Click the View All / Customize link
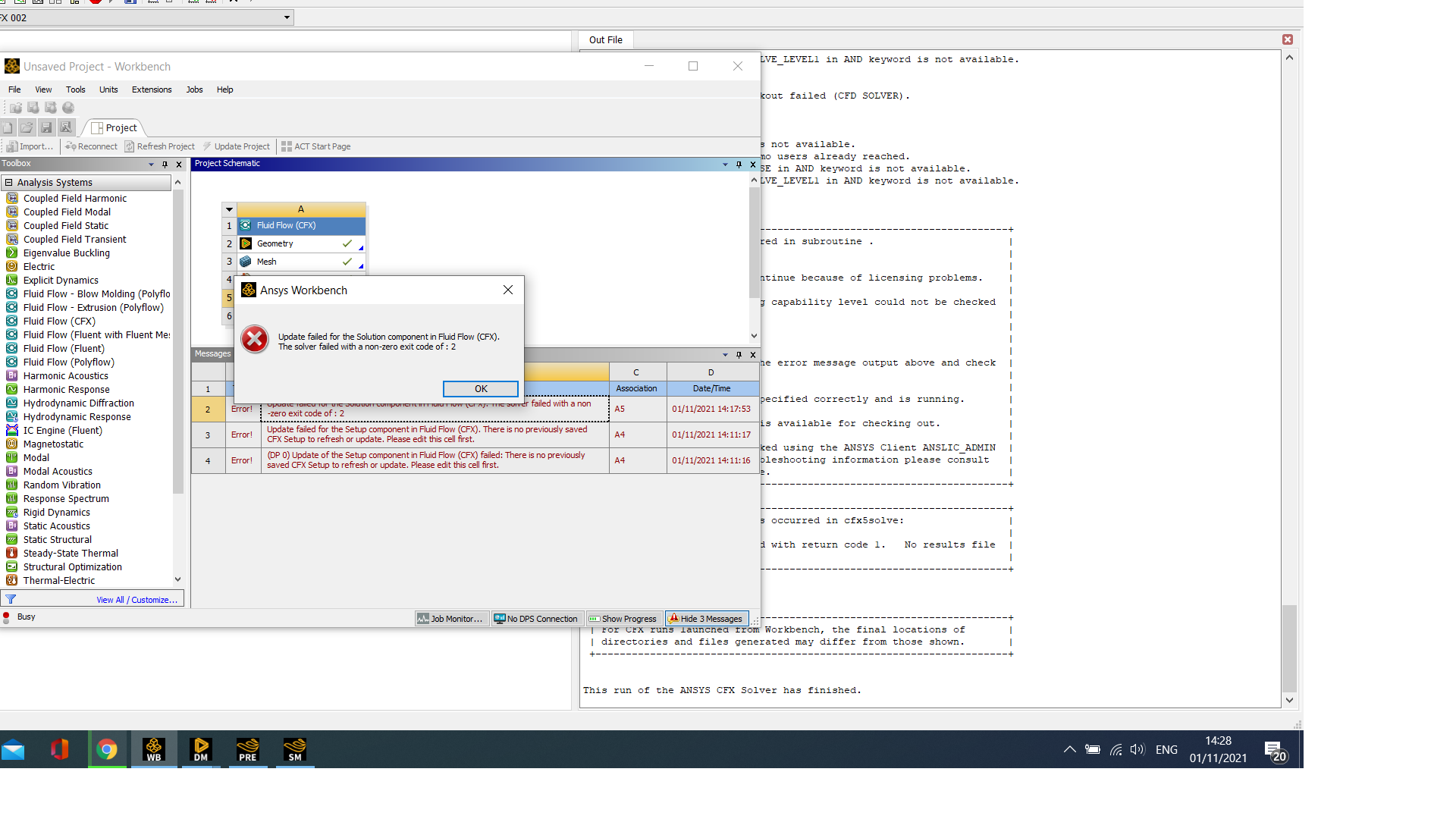Screen dimensions: 1456x819 click(136, 600)
